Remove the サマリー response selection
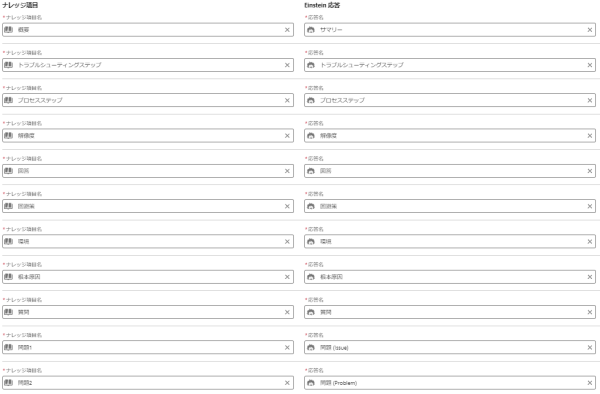Screen dimensions: 600x394 [590, 30]
